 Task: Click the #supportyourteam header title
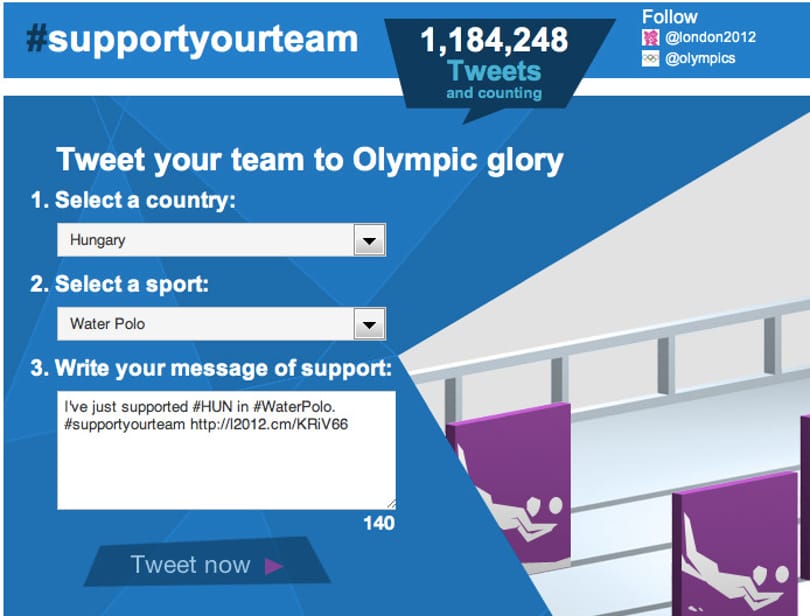click(x=192, y=39)
